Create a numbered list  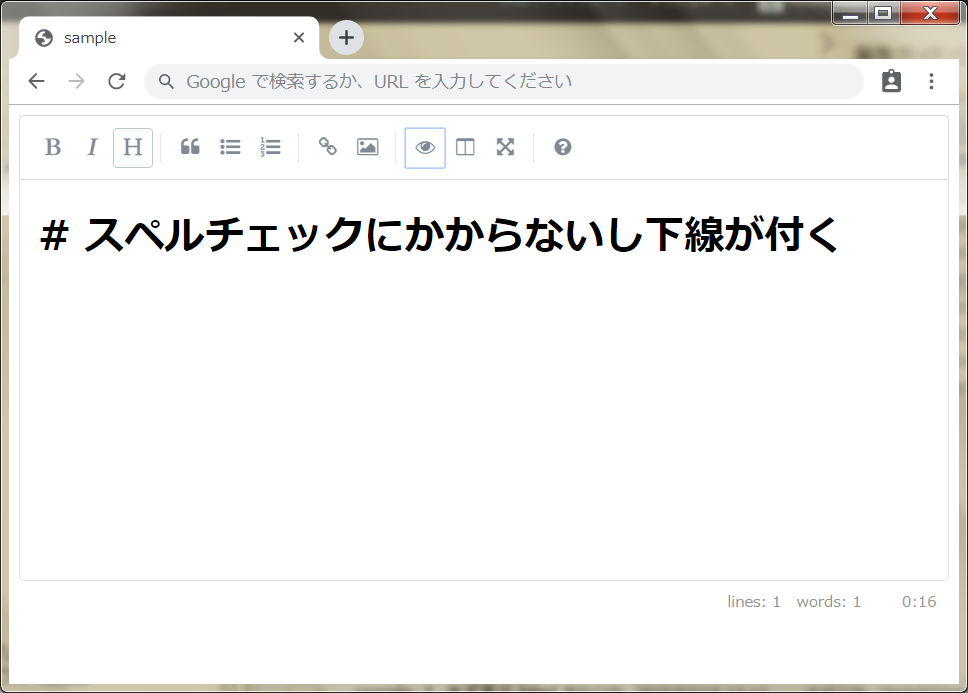pyautogui.click(x=270, y=147)
